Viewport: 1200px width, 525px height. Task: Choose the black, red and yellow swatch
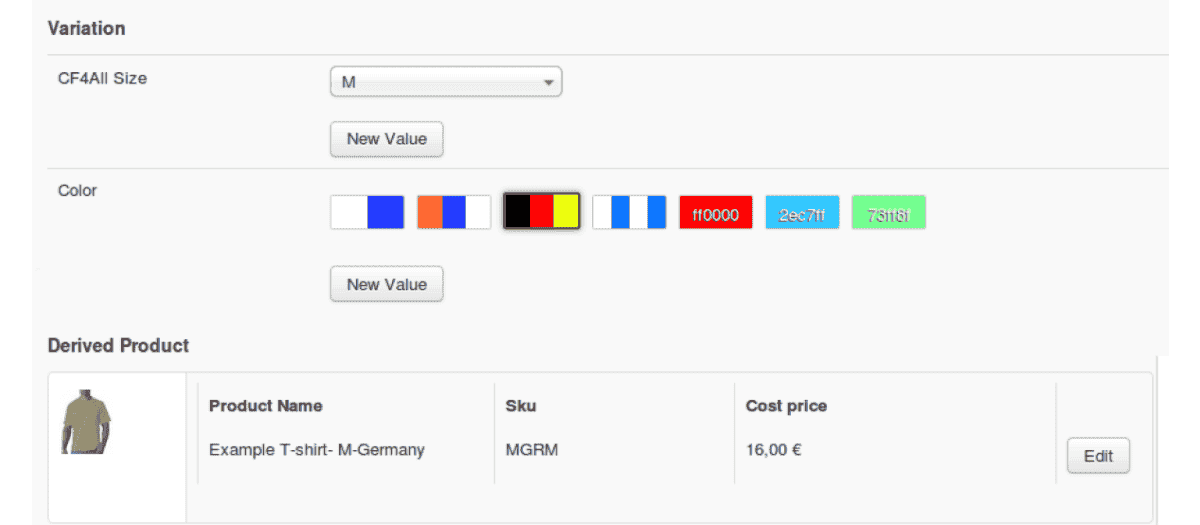click(542, 212)
